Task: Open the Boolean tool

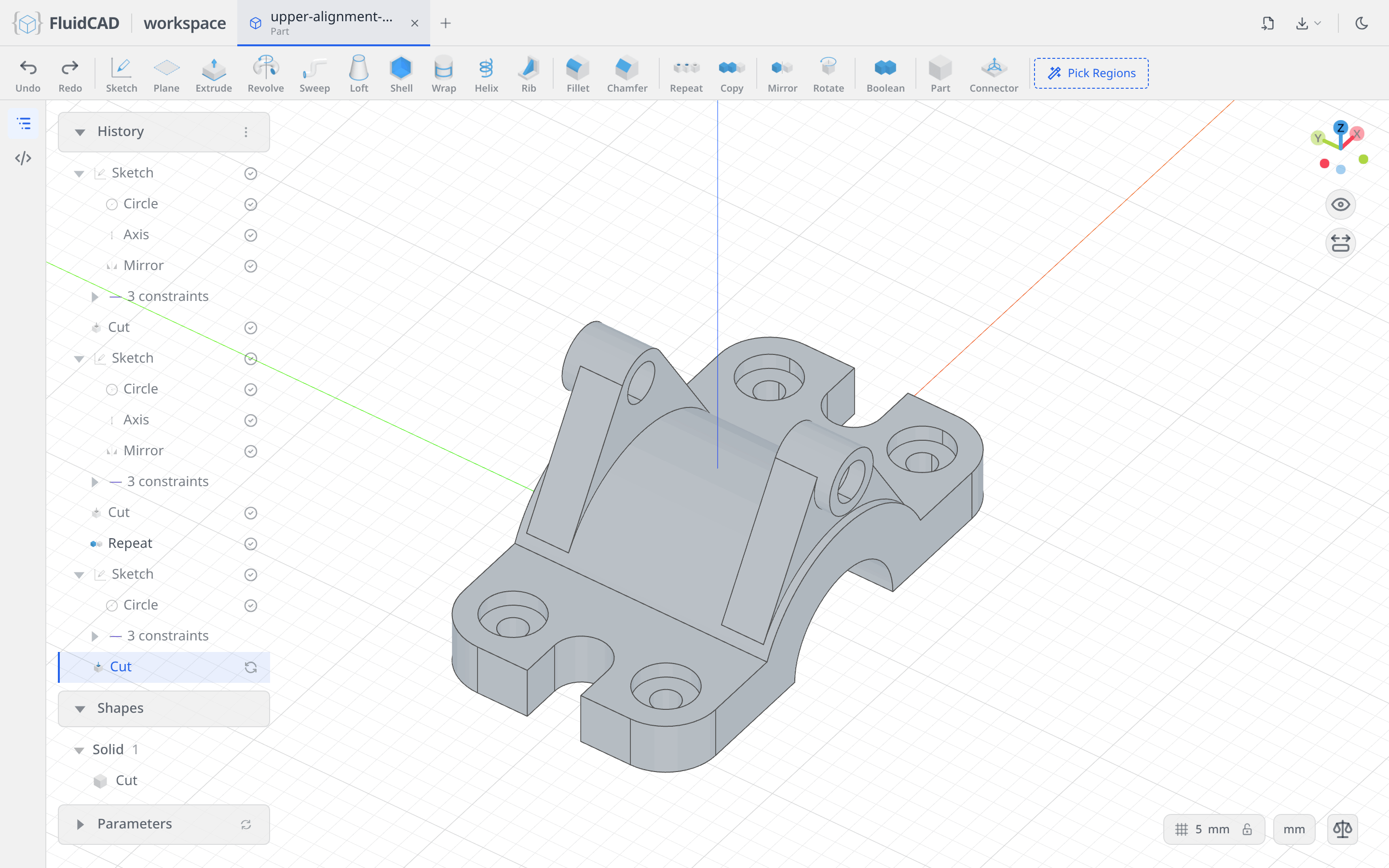Action: [x=885, y=74]
